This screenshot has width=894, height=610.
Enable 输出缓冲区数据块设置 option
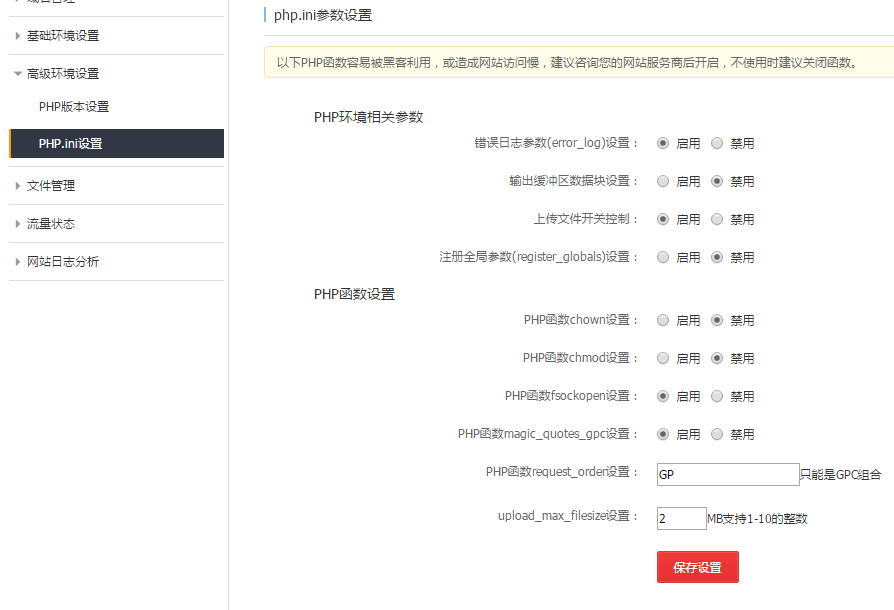pos(663,182)
